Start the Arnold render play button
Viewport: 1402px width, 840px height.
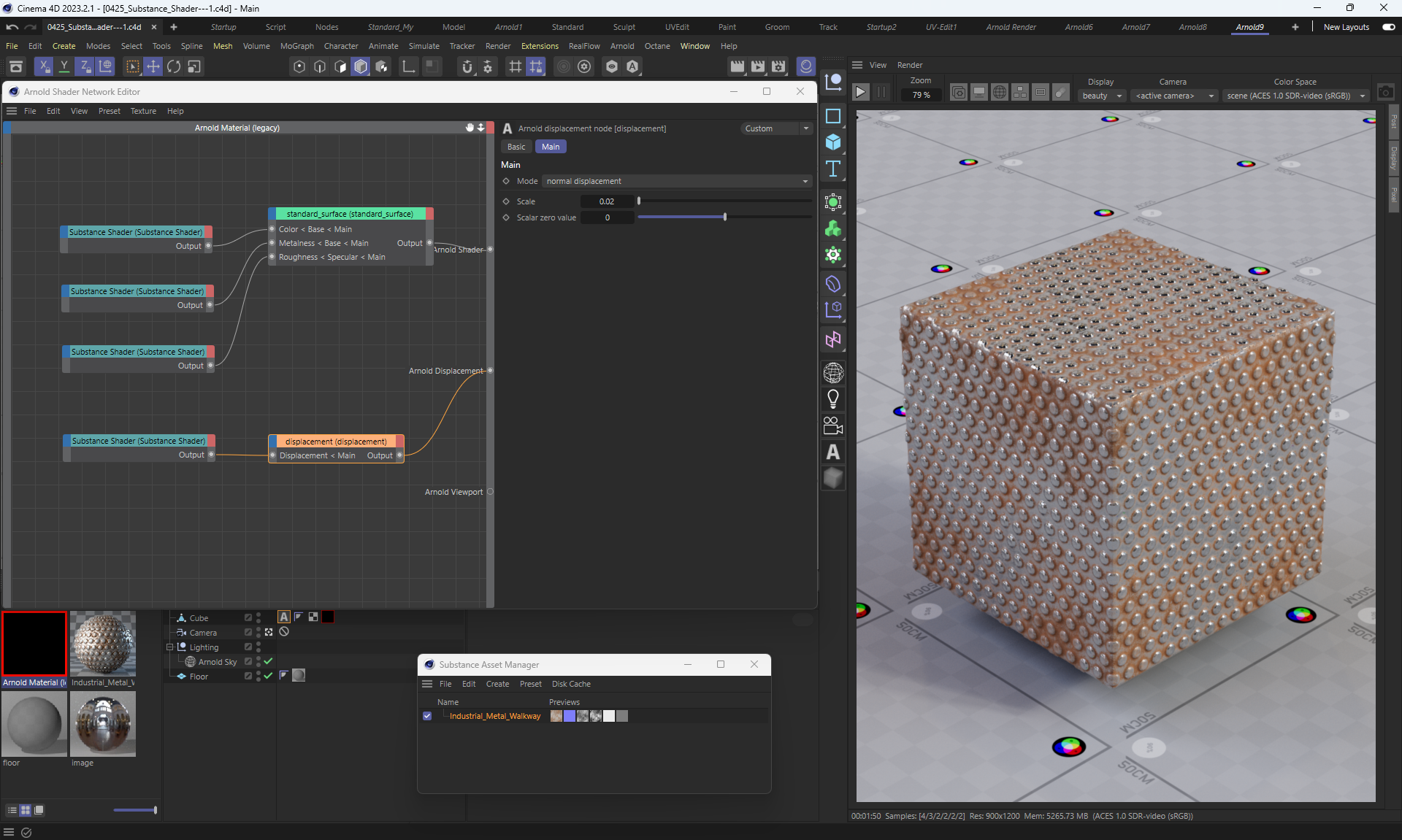(860, 92)
